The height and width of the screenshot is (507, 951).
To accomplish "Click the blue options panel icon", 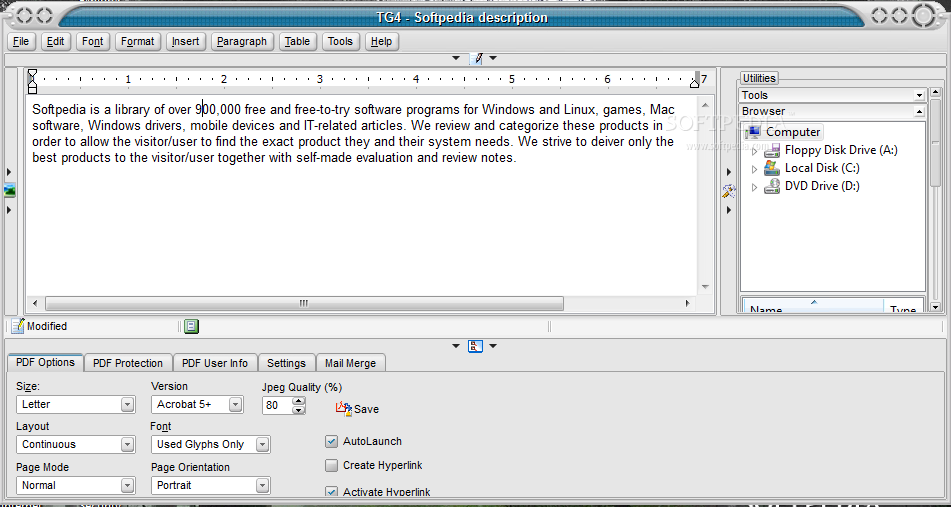I will click(476, 346).
